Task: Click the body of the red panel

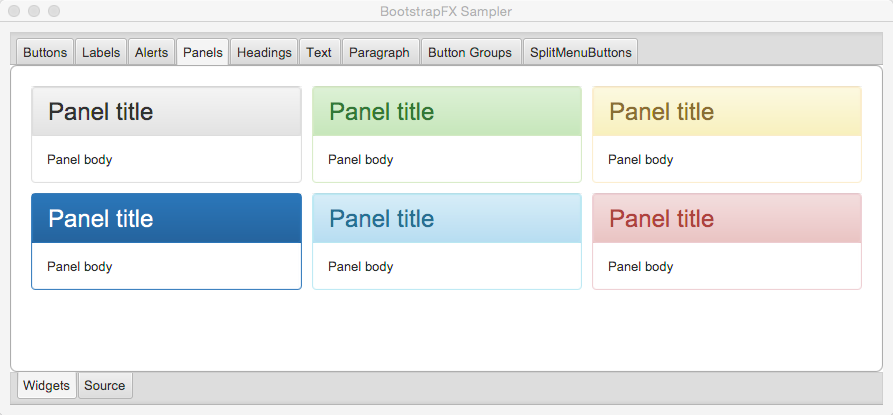Action: point(727,266)
